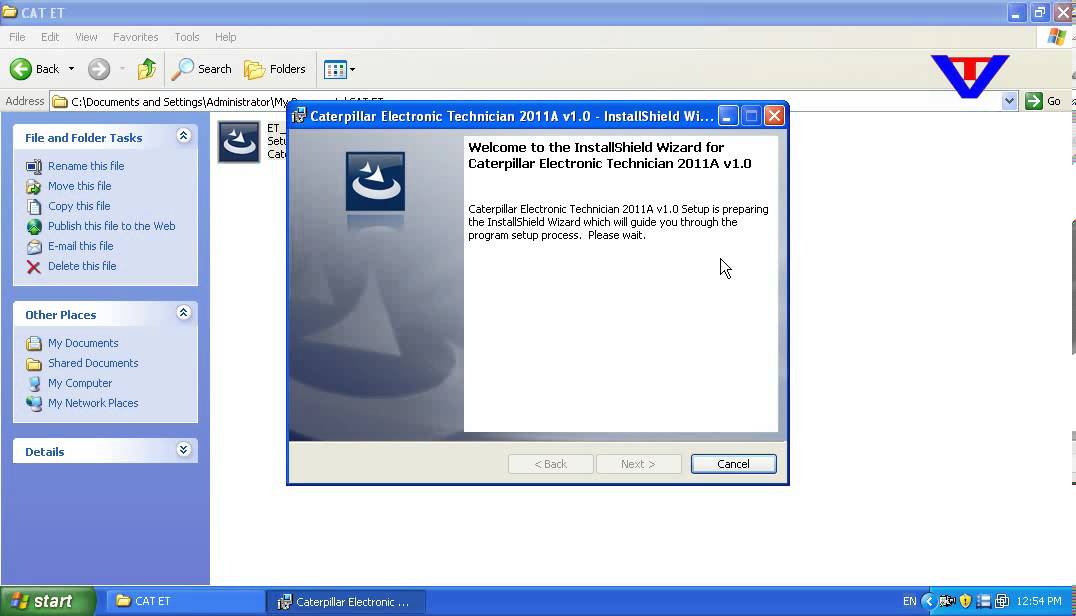This screenshot has height=616, width=1076.
Task: Minimize the InstallShield Wizard window
Action: pos(727,116)
